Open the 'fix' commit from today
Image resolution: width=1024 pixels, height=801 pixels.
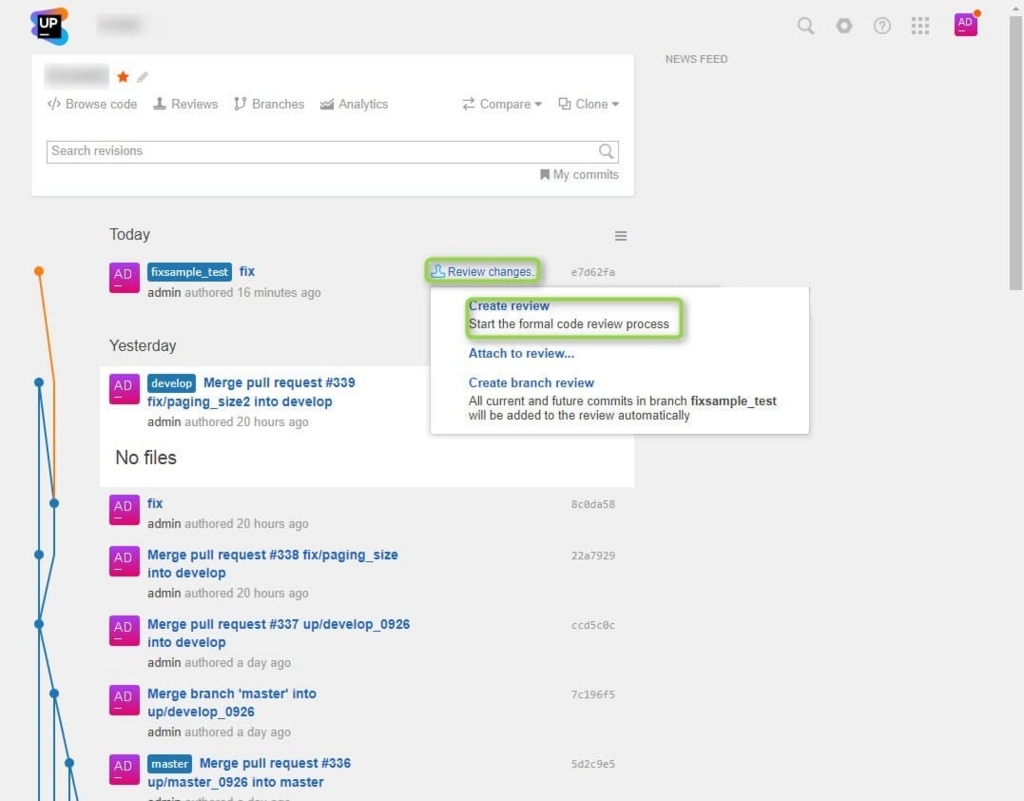pyautogui.click(x=247, y=272)
